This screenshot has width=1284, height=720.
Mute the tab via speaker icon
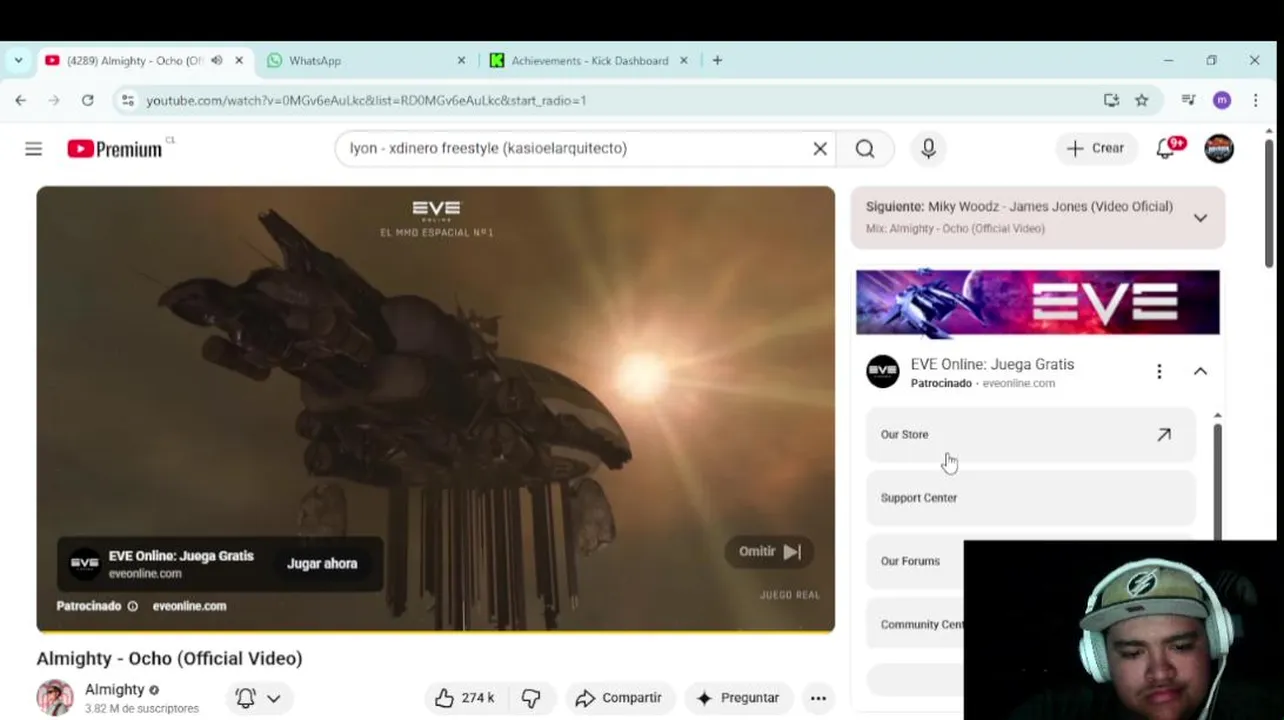pyautogui.click(x=216, y=60)
